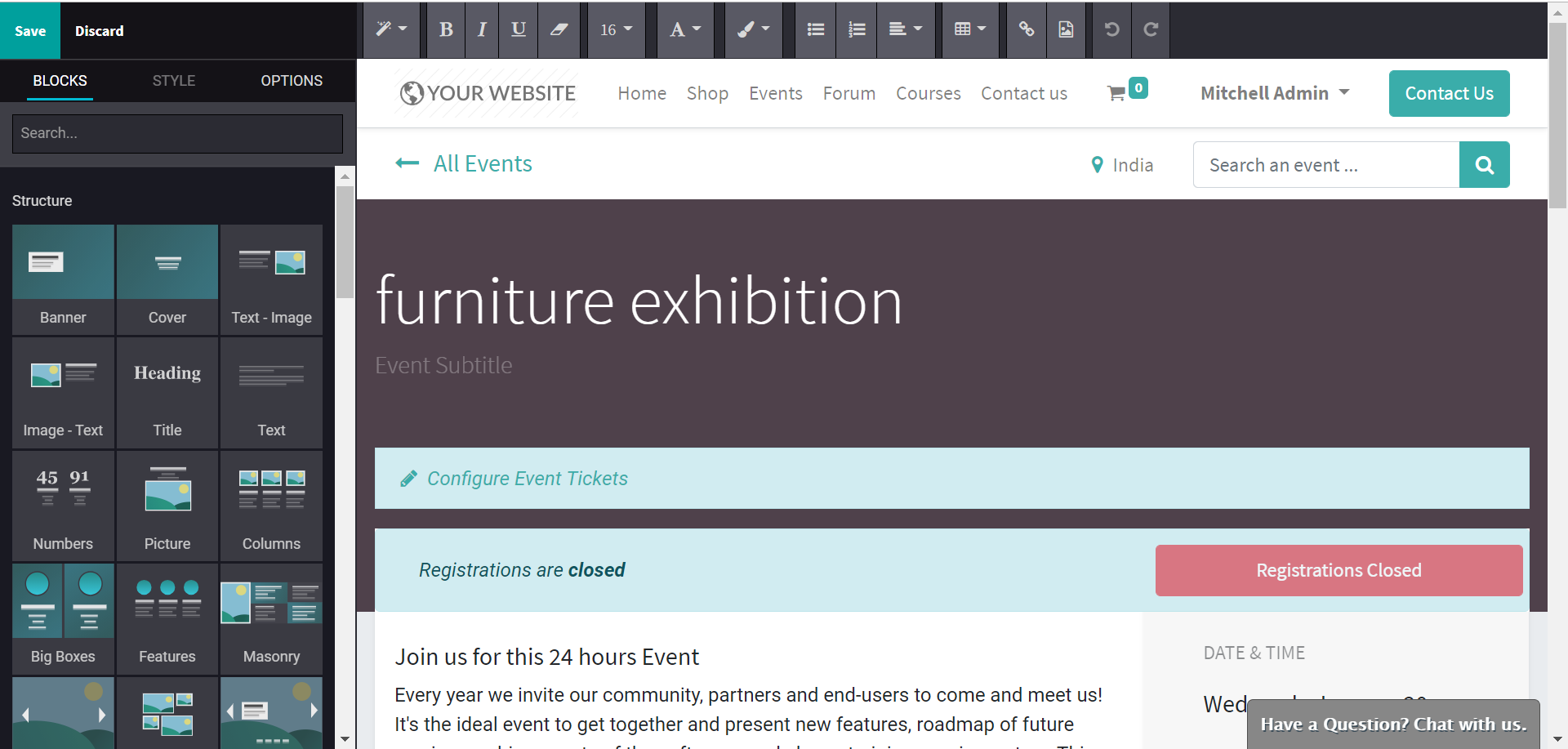Click the blocks Search field
This screenshot has height=749, width=1568.
[177, 133]
